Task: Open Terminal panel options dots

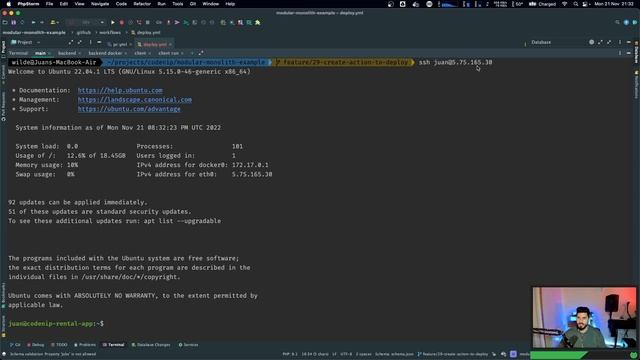Action: [620, 53]
